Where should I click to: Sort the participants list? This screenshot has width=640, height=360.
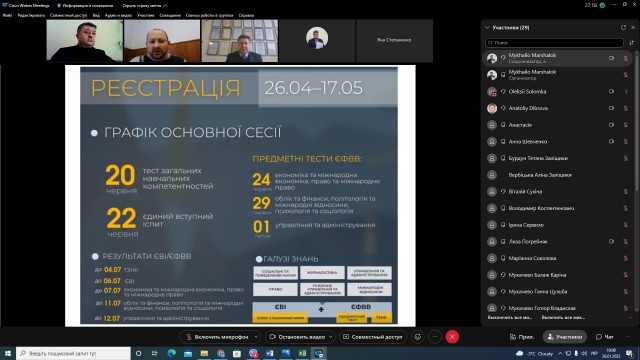[x=631, y=42]
